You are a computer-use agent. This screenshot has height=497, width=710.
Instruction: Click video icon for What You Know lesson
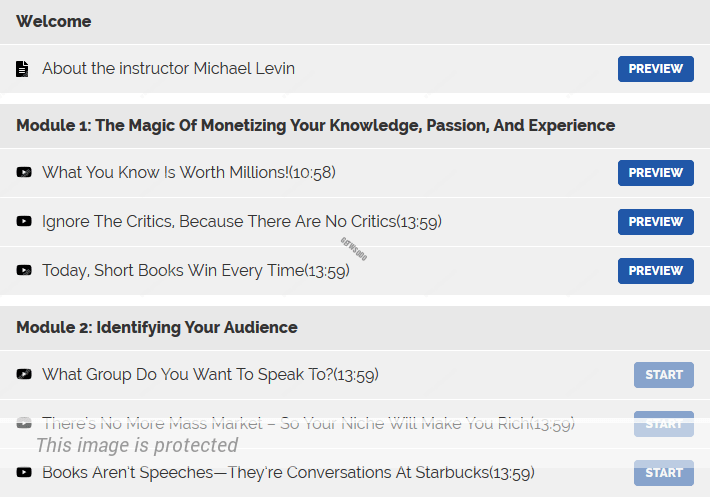[x=24, y=172]
